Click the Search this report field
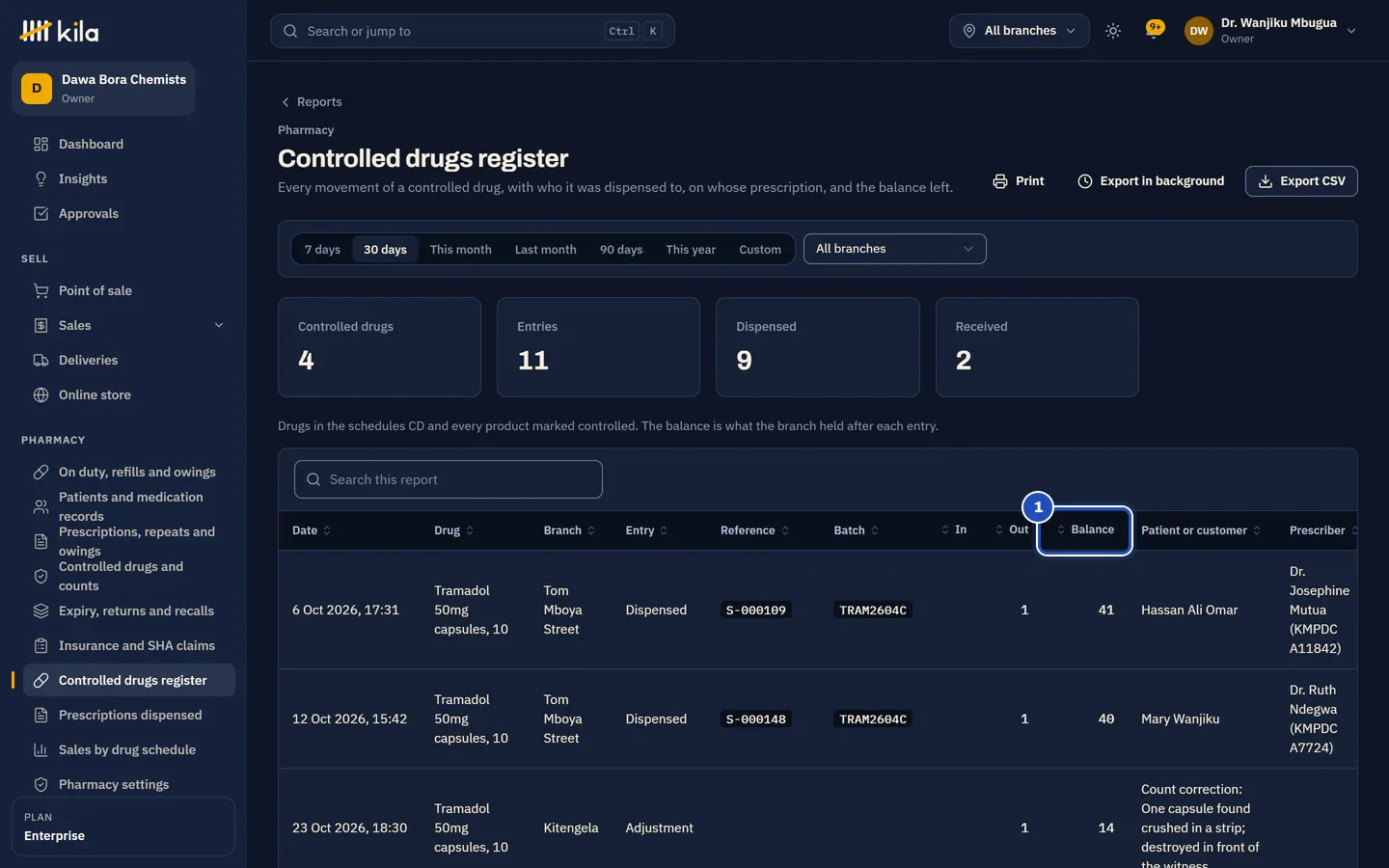The image size is (1389, 868). [449, 479]
